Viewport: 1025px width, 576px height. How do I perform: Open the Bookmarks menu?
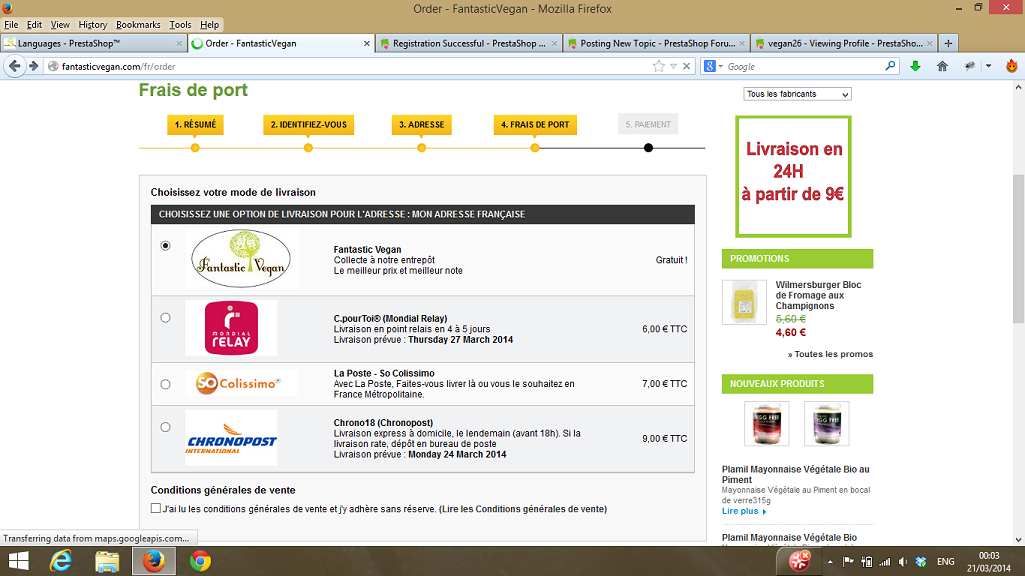pyautogui.click(x=138, y=24)
